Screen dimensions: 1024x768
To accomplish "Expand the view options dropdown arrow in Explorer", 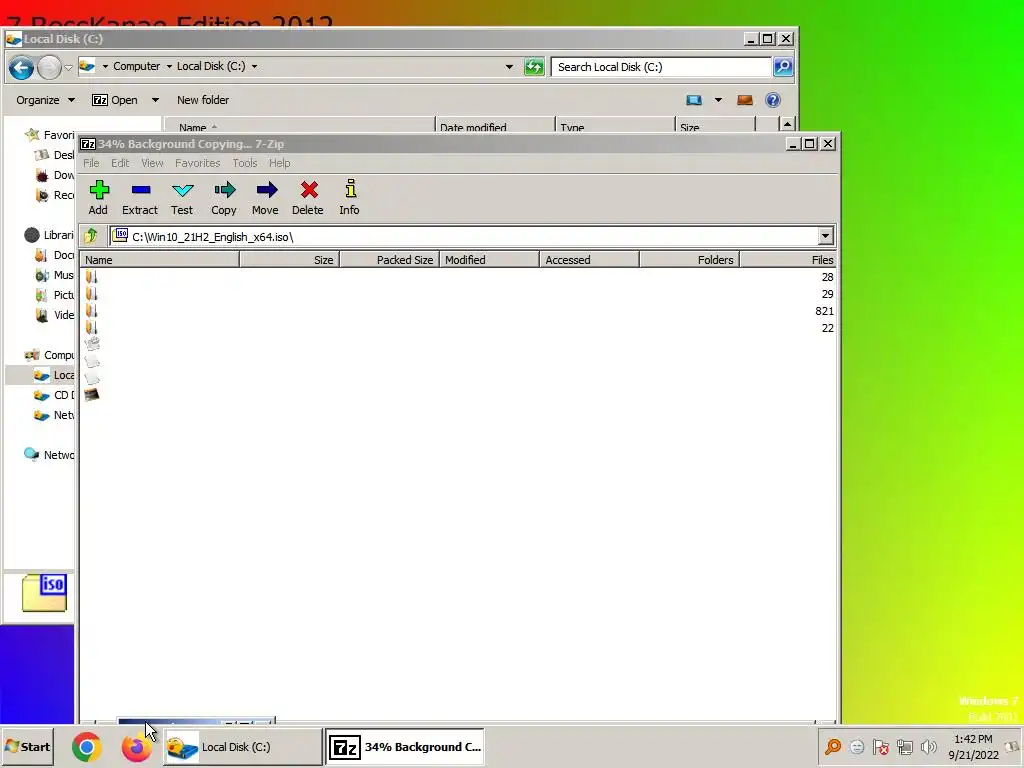I will point(718,100).
